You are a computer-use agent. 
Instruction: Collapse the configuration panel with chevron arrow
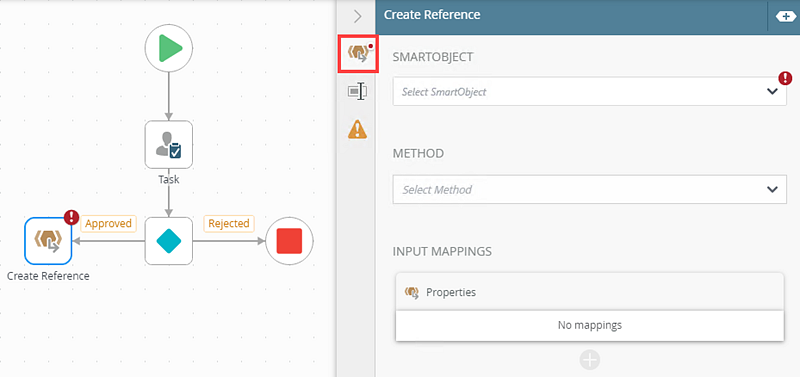(357, 16)
